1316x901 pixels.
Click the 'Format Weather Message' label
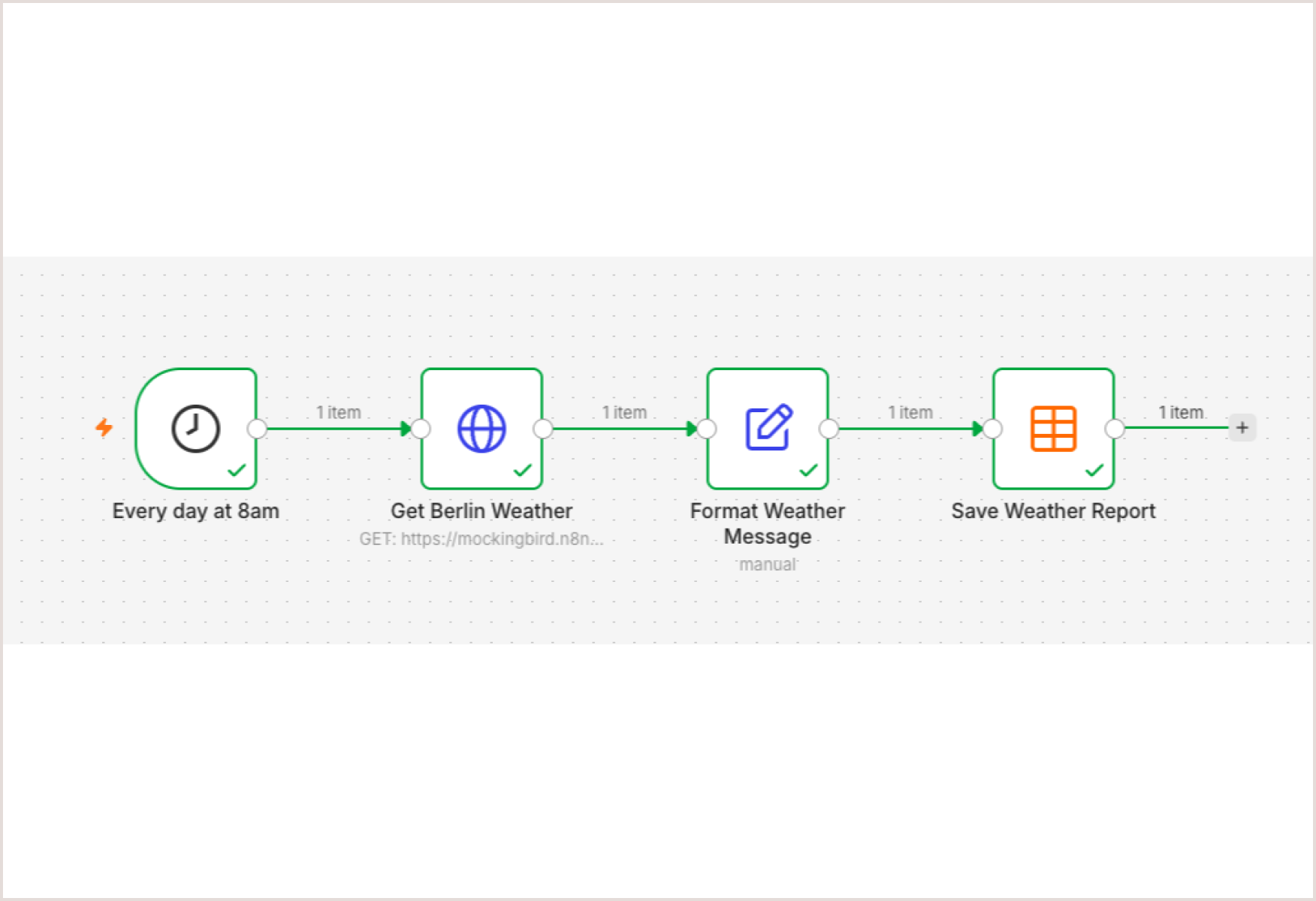point(768,524)
